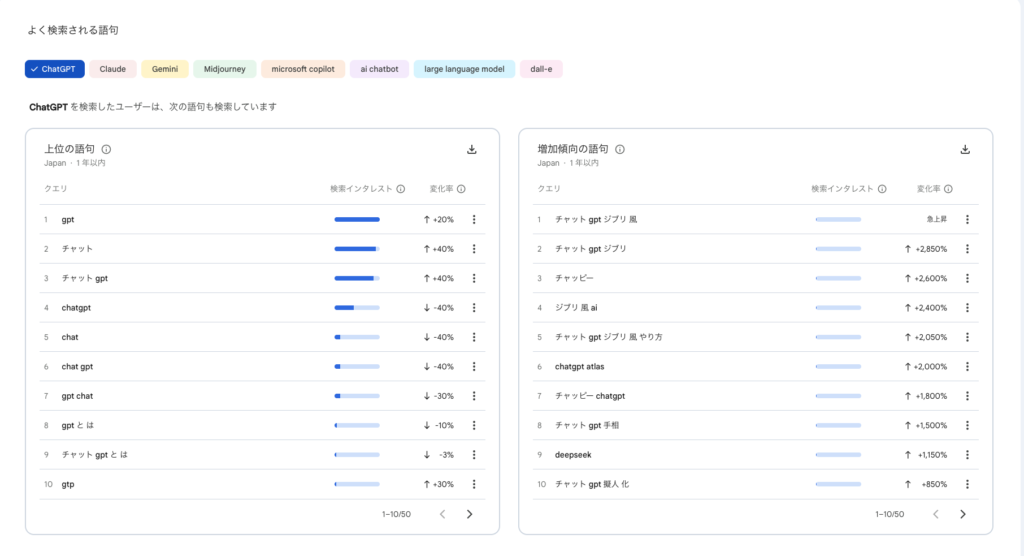Open more options for チャッピー row
1024x556 pixels.
tap(967, 278)
